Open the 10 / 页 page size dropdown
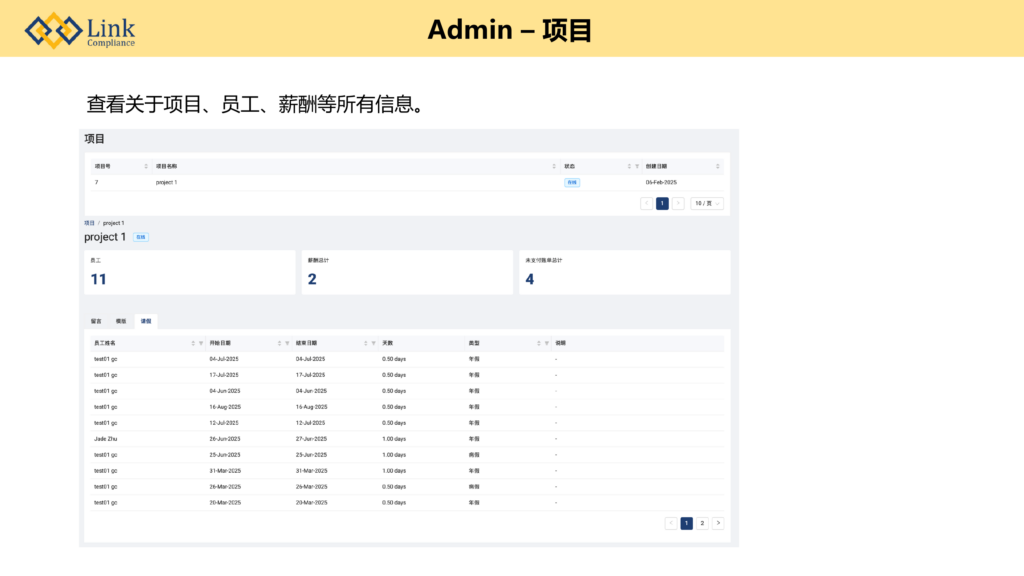The width and height of the screenshot is (1024, 576). click(707, 203)
